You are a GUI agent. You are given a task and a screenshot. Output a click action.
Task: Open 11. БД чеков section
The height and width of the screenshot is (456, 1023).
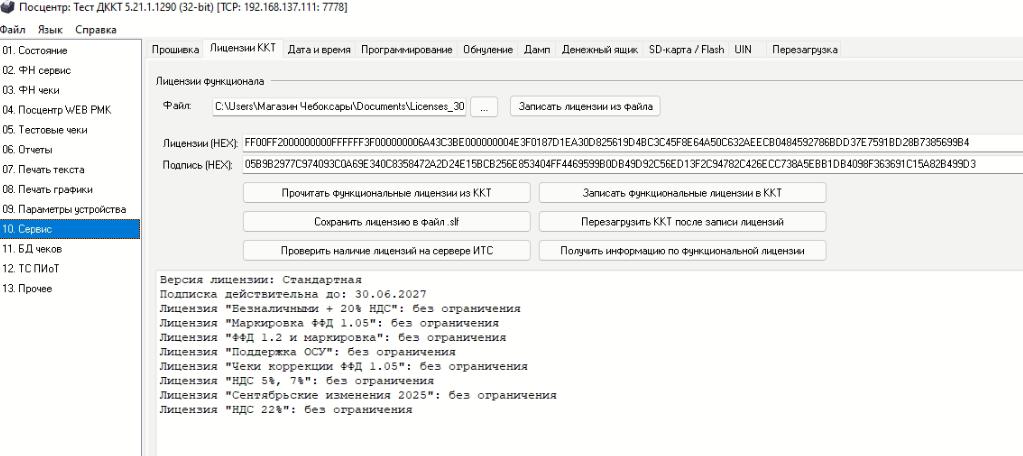70,249
